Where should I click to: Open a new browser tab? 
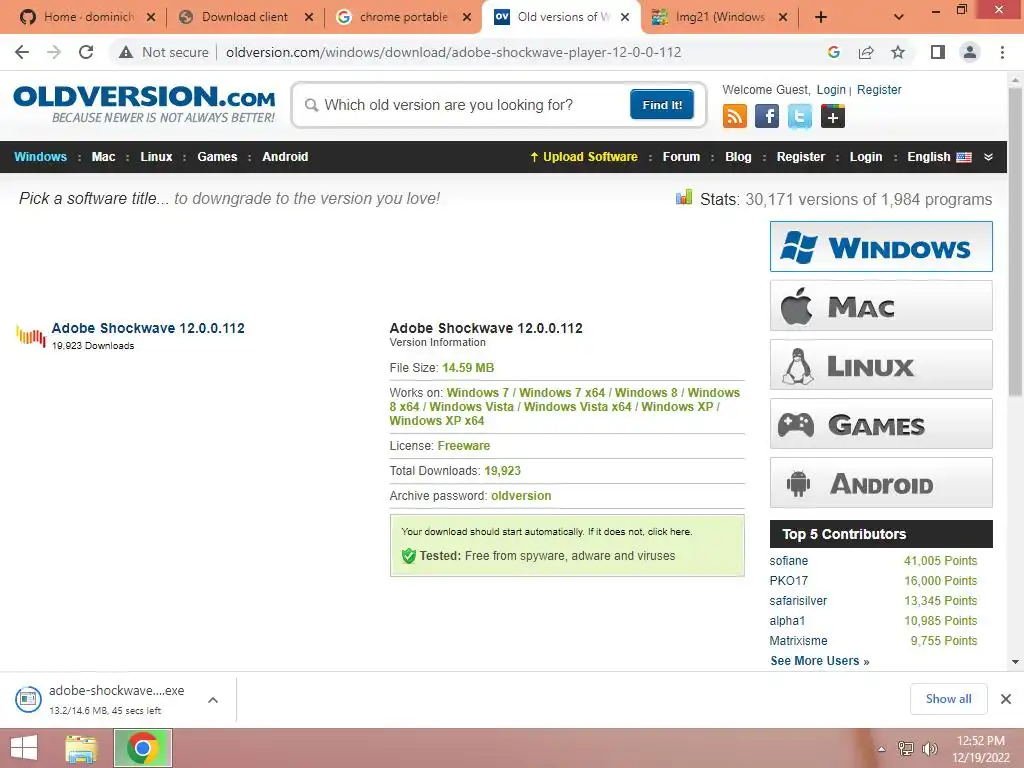click(x=821, y=17)
